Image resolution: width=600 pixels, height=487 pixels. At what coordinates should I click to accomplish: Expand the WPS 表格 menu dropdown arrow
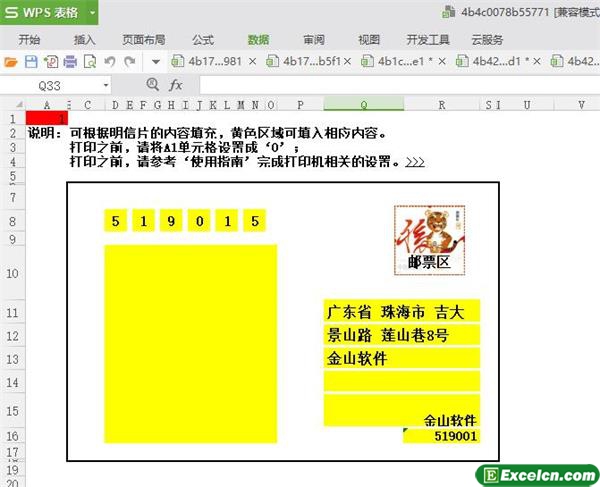[x=92, y=12]
